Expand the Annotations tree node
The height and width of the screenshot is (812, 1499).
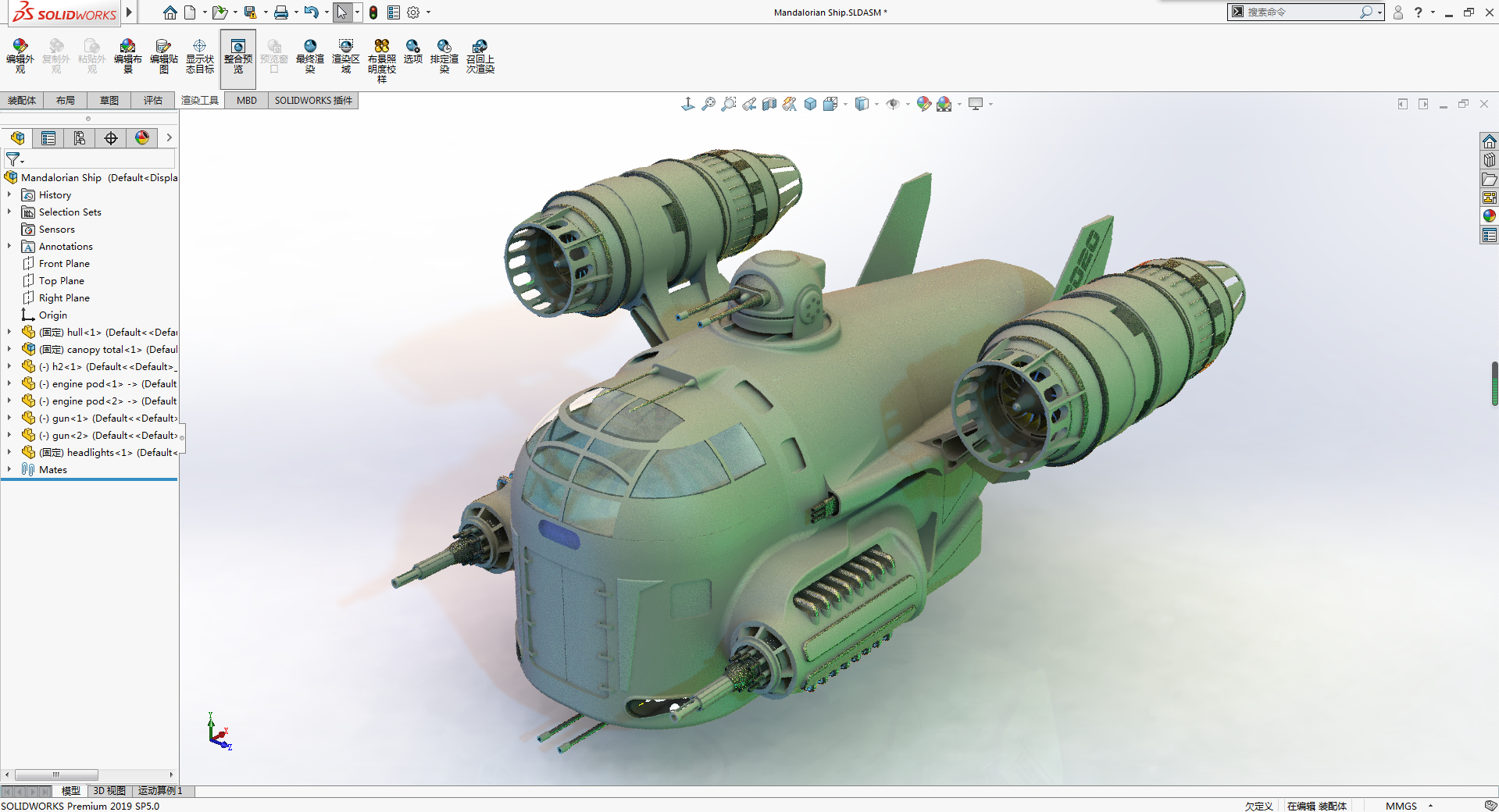point(9,246)
